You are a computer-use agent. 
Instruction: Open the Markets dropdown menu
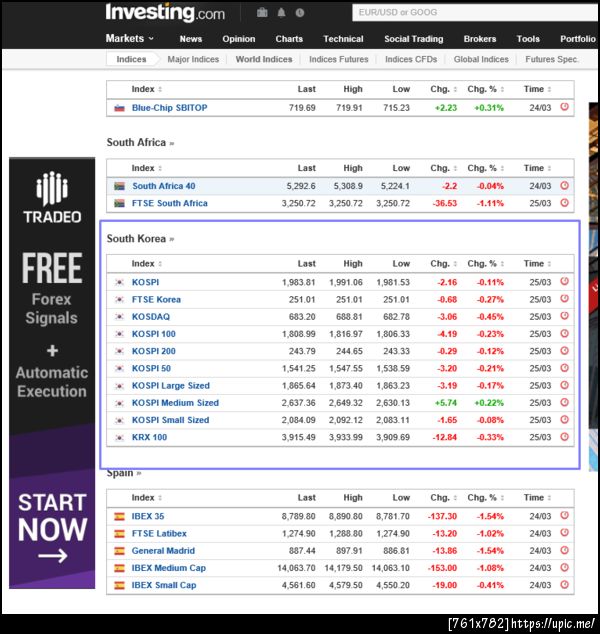pyautogui.click(x=130, y=39)
